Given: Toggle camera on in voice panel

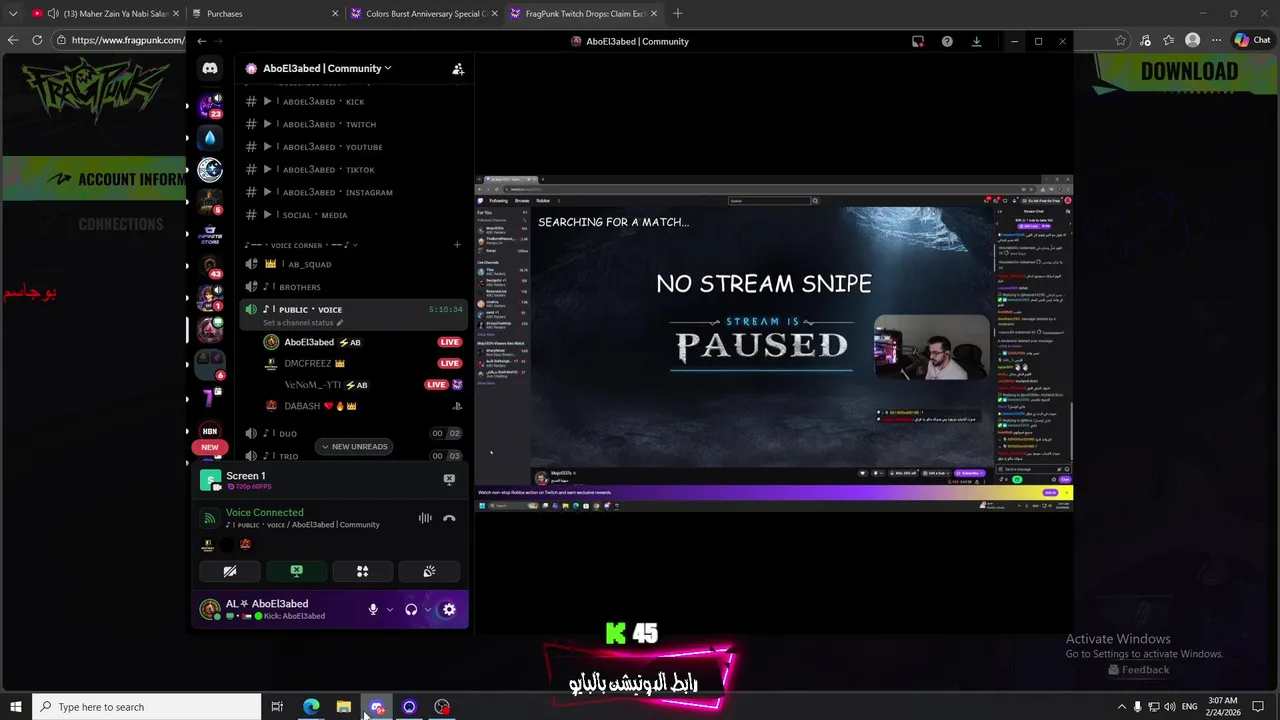Looking at the screenshot, I should pos(230,571).
